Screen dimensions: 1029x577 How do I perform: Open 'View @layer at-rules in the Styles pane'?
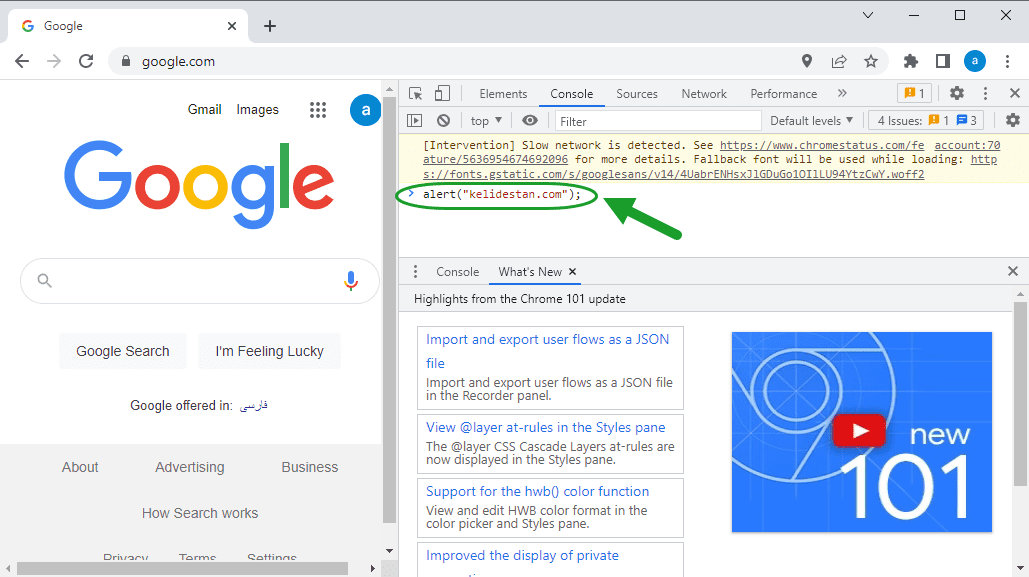pos(545,427)
